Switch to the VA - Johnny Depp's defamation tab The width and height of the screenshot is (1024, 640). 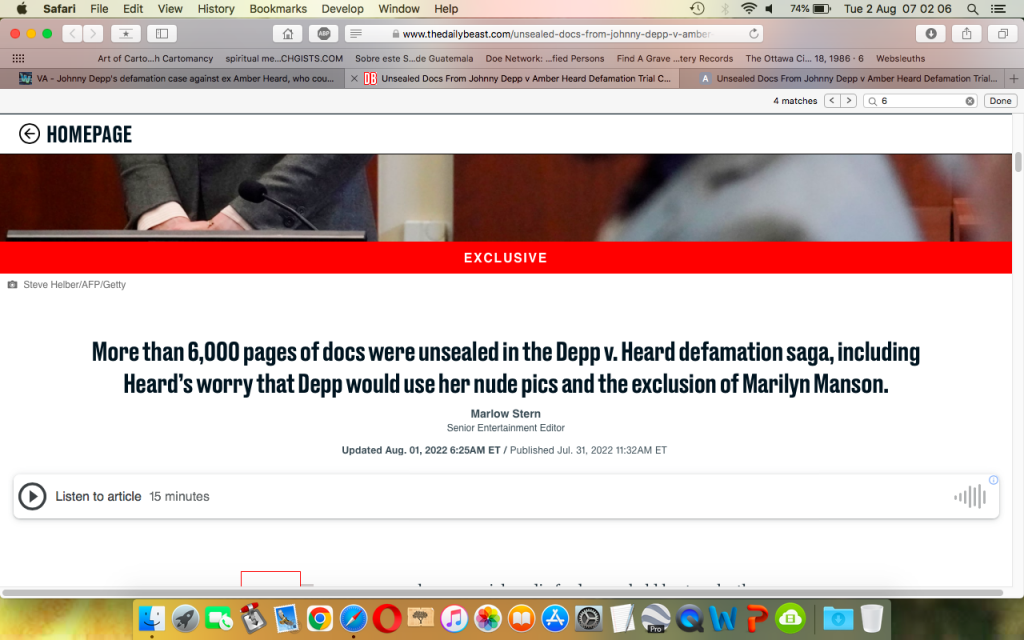click(x=180, y=78)
